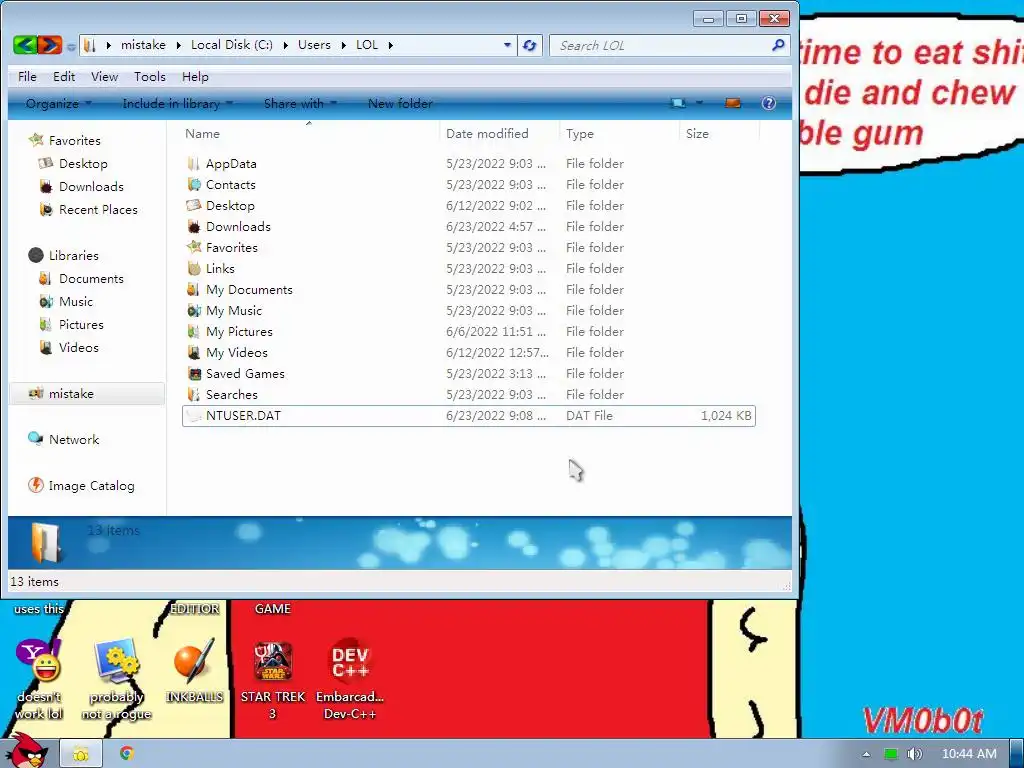Click the search magnifier icon

(x=778, y=45)
